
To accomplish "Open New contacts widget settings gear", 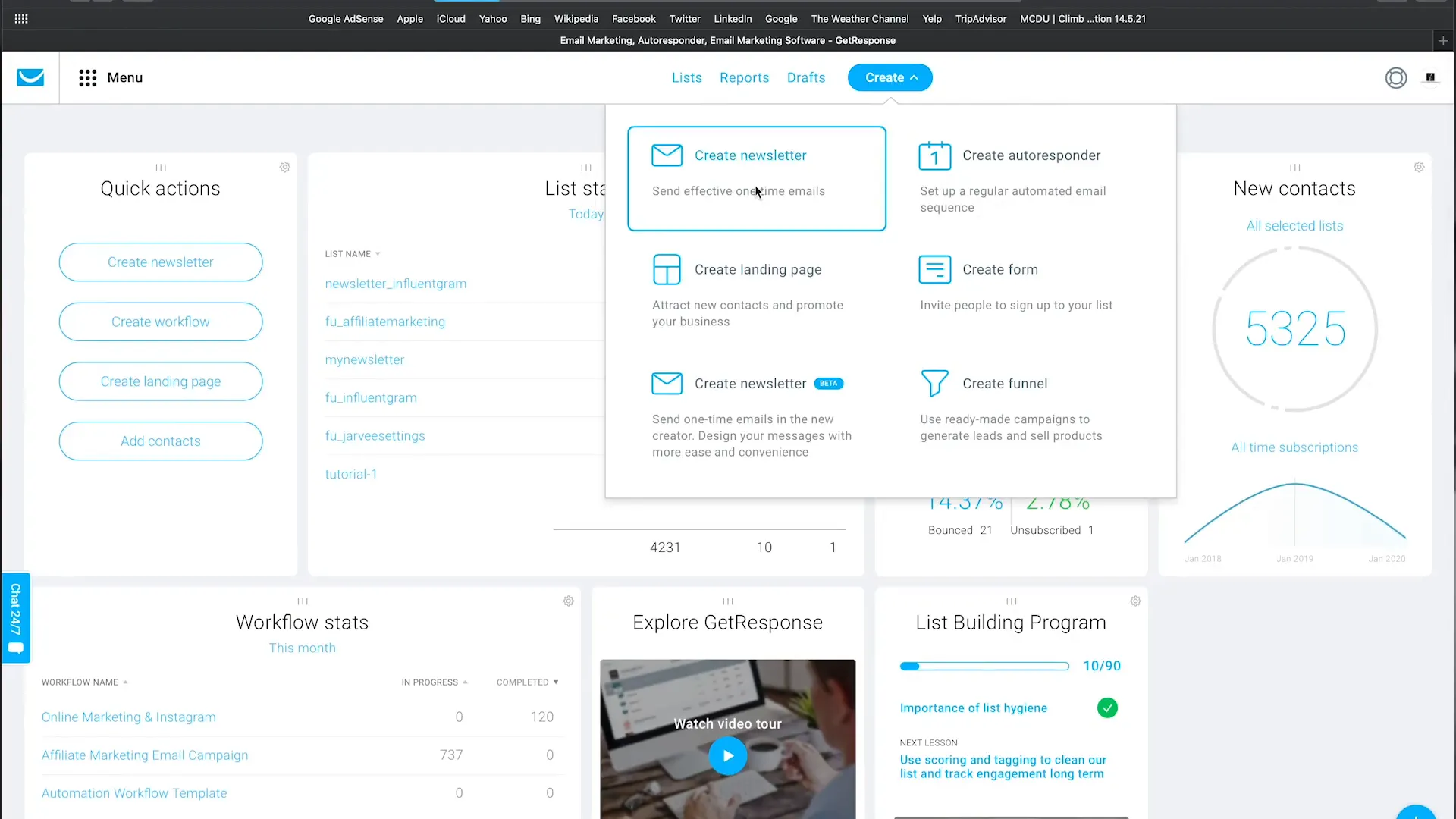I will click(1419, 167).
